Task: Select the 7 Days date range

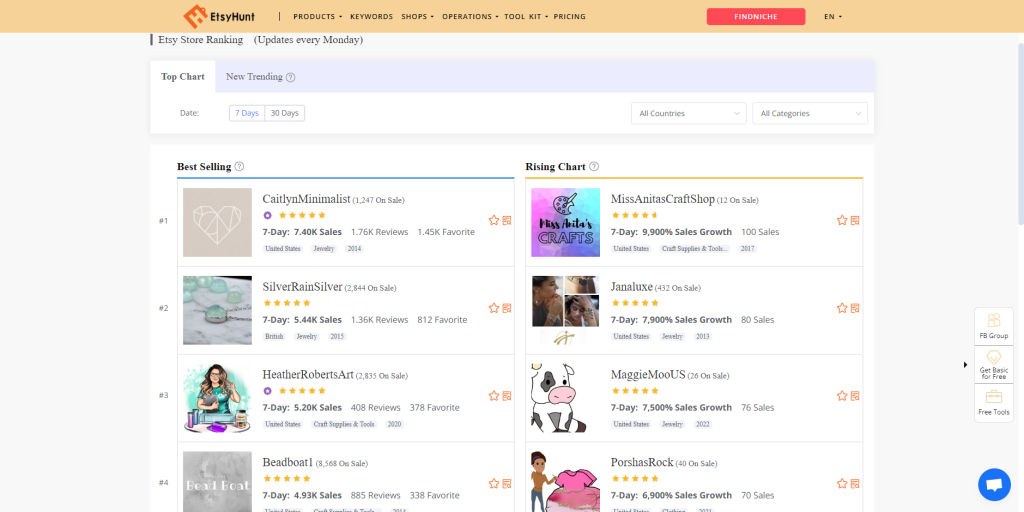Action: [x=247, y=113]
